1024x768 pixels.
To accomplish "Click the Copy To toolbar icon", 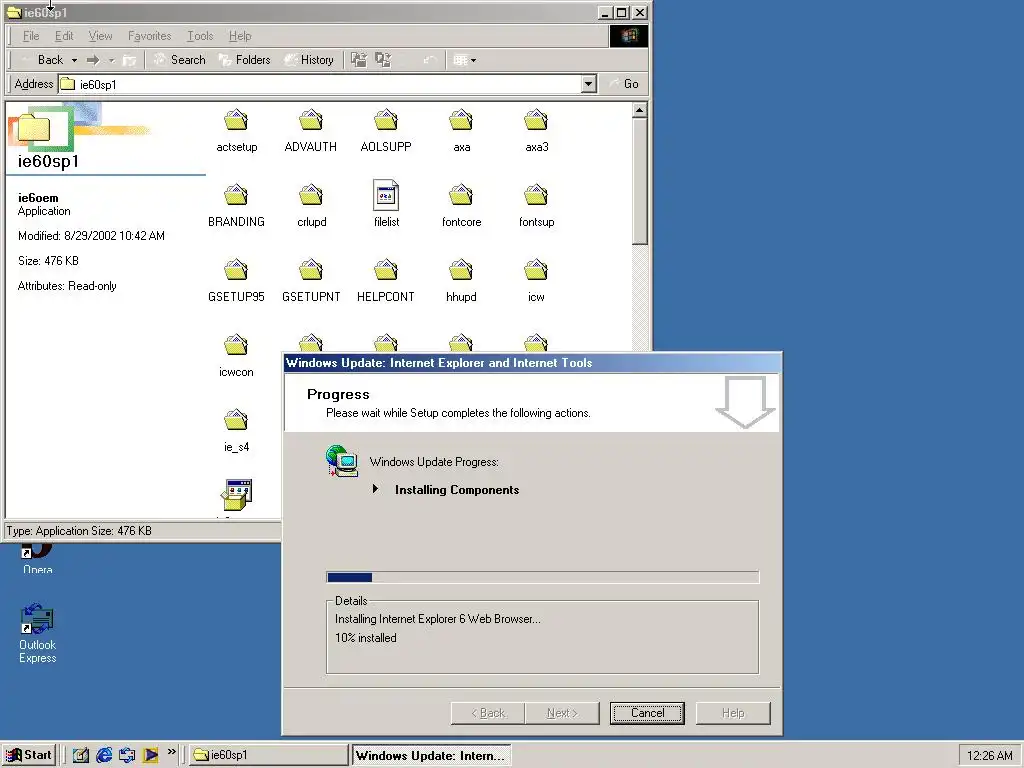I will pos(383,60).
